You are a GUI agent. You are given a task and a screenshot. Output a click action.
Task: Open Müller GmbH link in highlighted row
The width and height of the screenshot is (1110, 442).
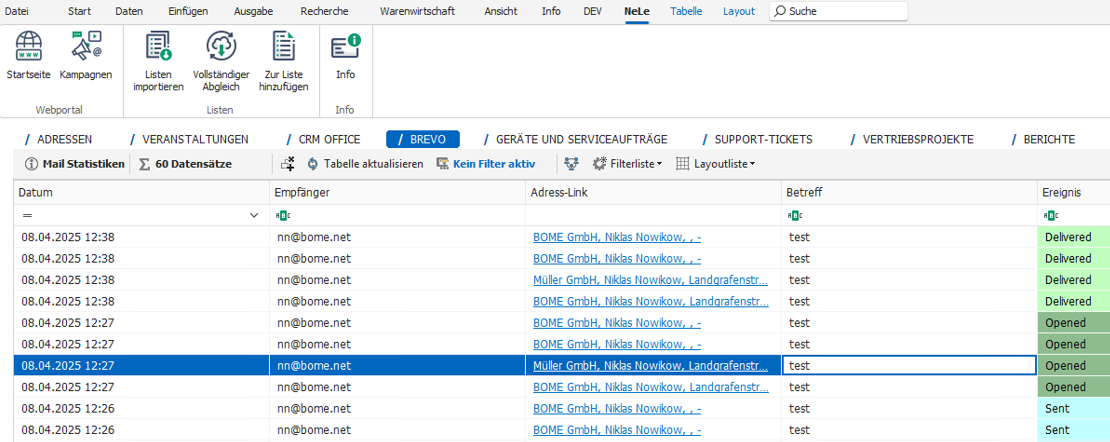tap(651, 366)
